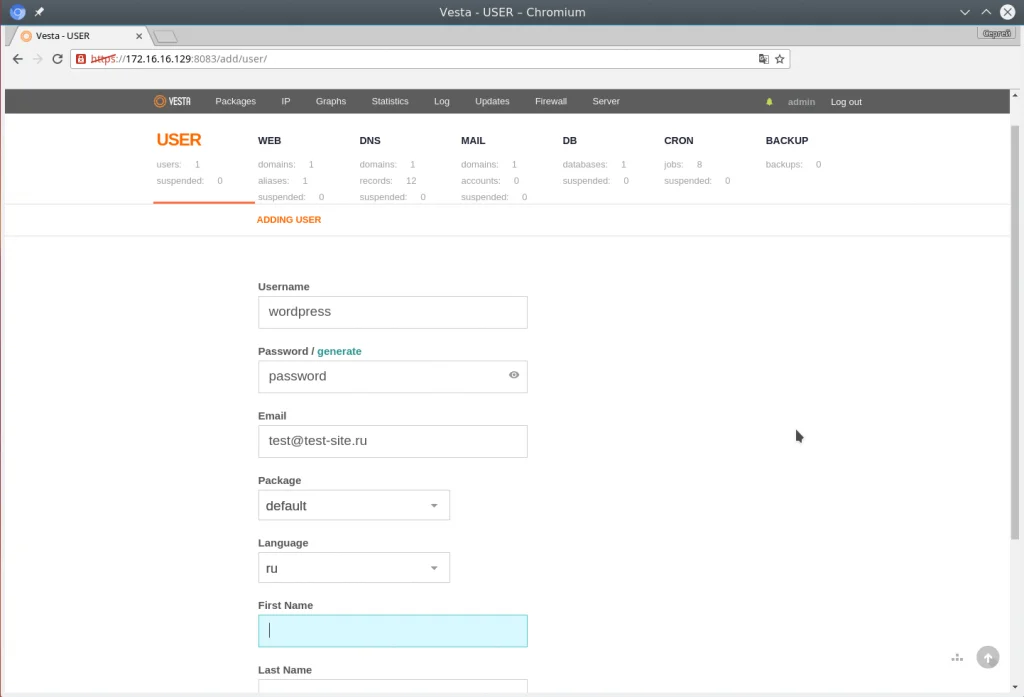Bookmark page with star icon
Image resolution: width=1024 pixels, height=697 pixels.
point(780,59)
